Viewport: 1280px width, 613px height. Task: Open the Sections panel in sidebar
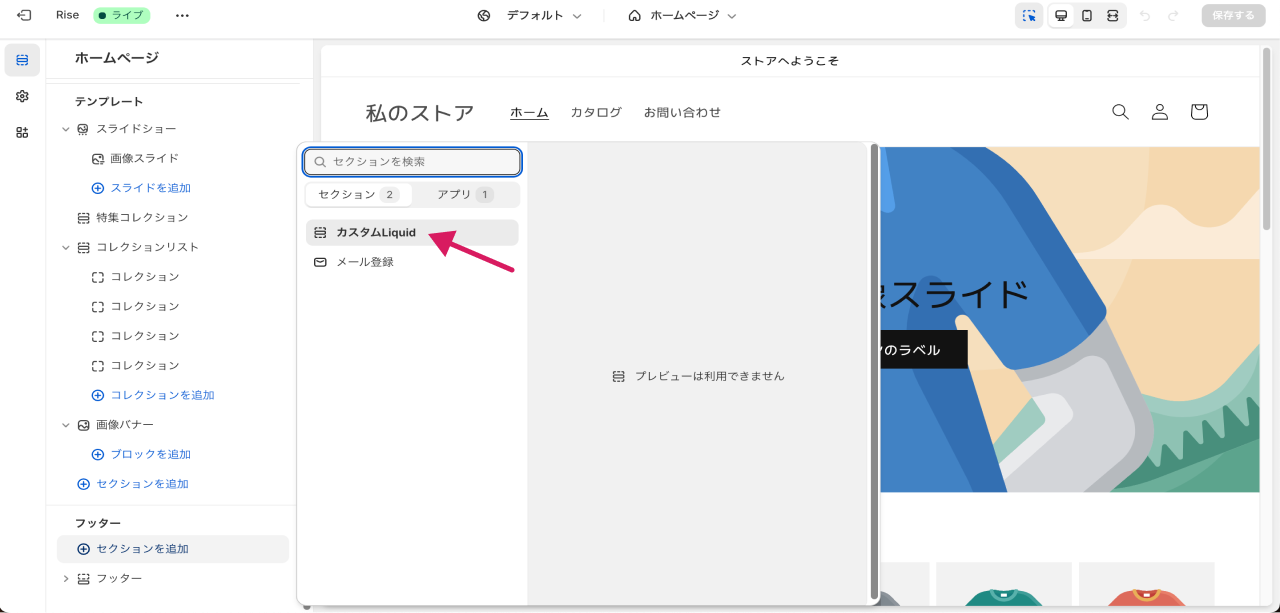pos(22,60)
